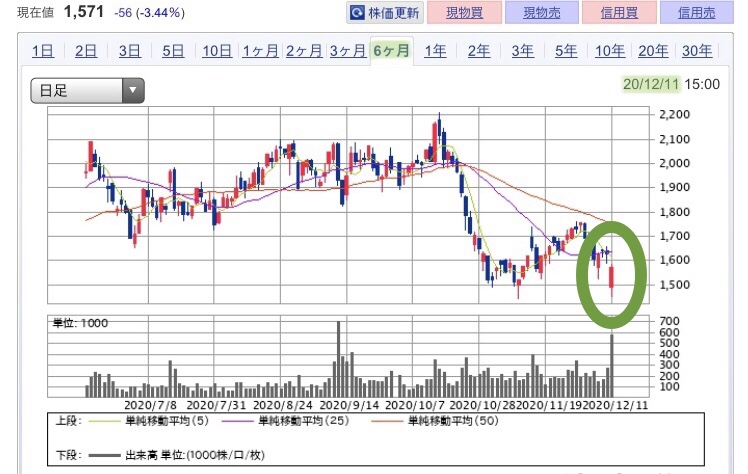Image resolution: width=748 pixels, height=474 pixels.
Task: Switch to the 1年 period tab
Action: pos(436,51)
